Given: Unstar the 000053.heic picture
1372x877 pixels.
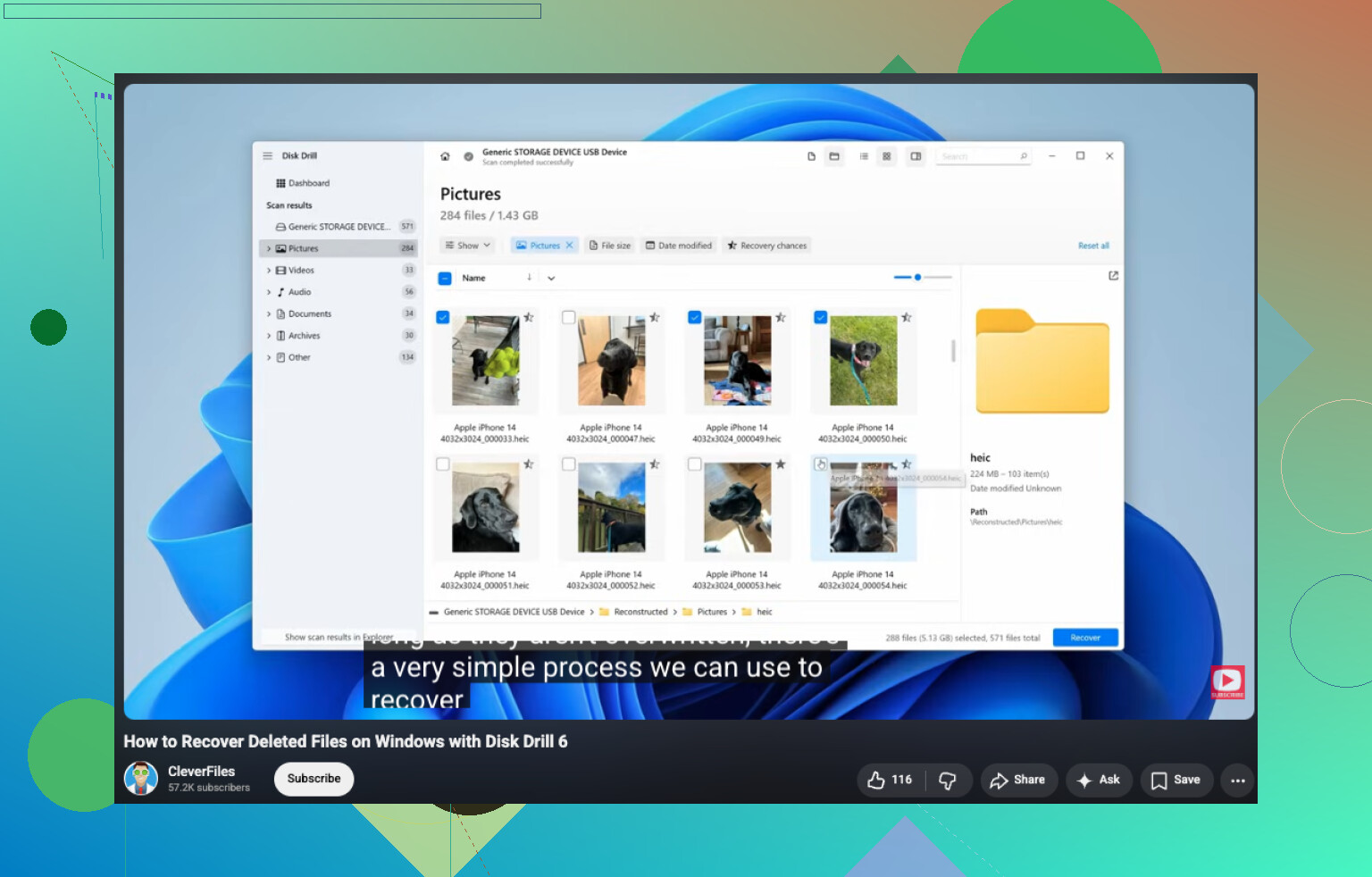Looking at the screenshot, I should 781,464.
